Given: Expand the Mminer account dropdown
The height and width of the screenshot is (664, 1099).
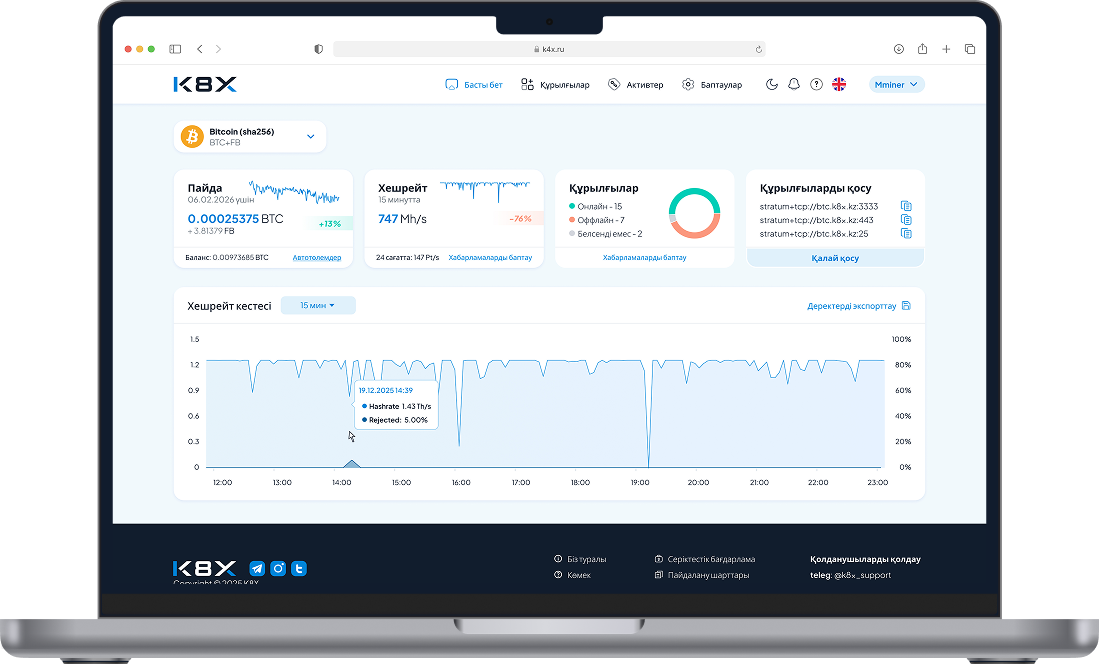Looking at the screenshot, I should 896,85.
